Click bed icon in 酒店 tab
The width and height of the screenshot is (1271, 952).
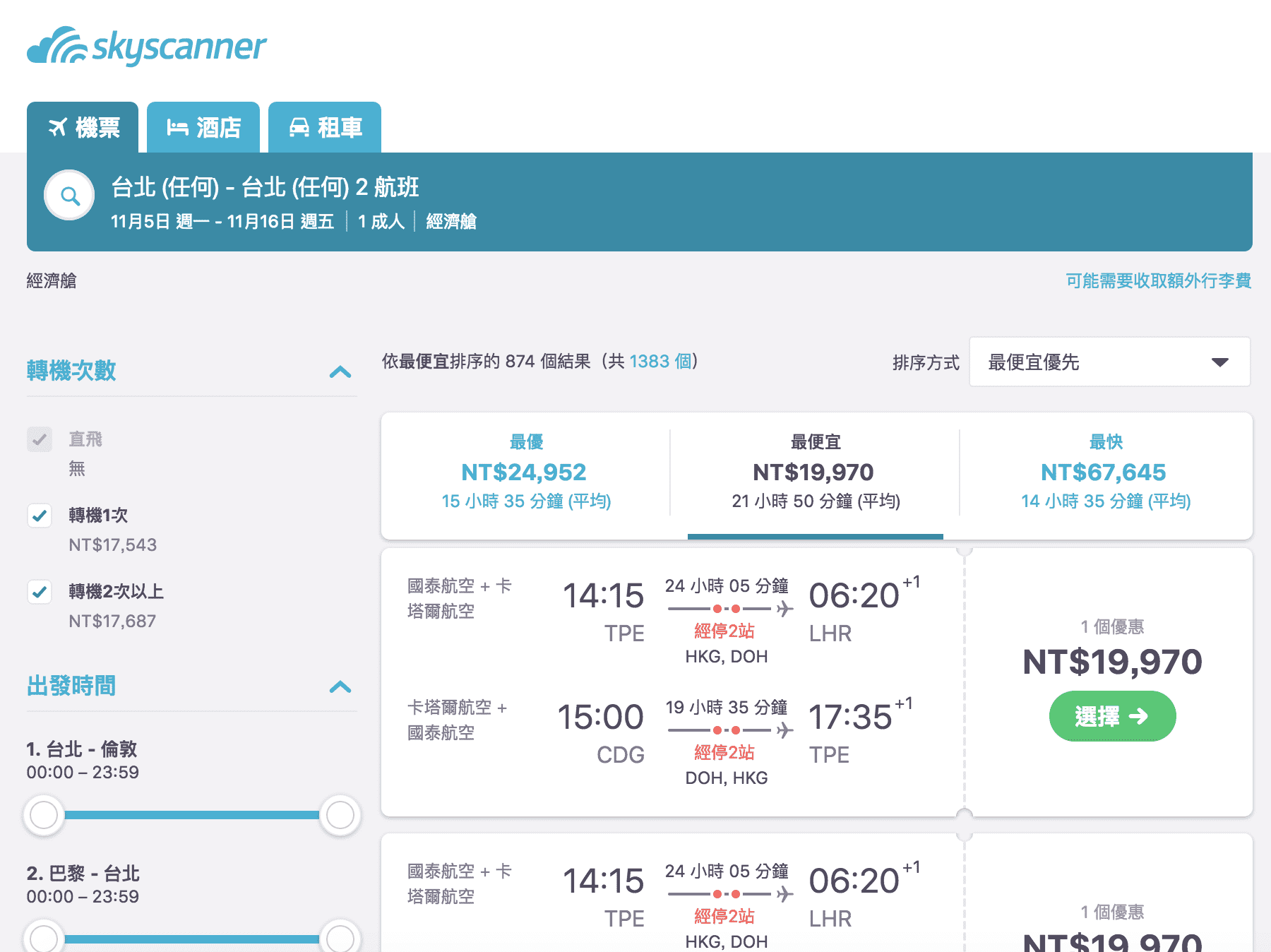pyautogui.click(x=177, y=127)
